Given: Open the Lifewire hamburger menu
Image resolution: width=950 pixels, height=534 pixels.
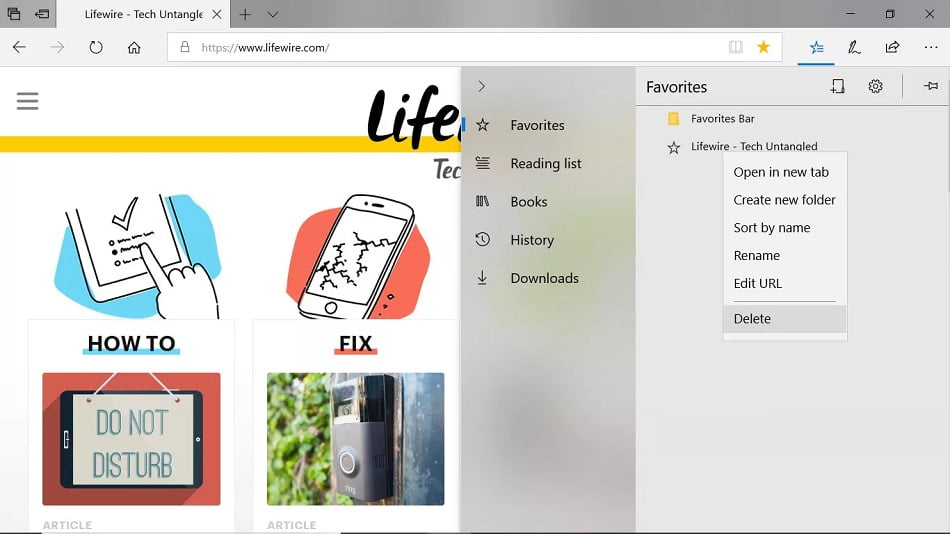Looking at the screenshot, I should tap(27, 101).
